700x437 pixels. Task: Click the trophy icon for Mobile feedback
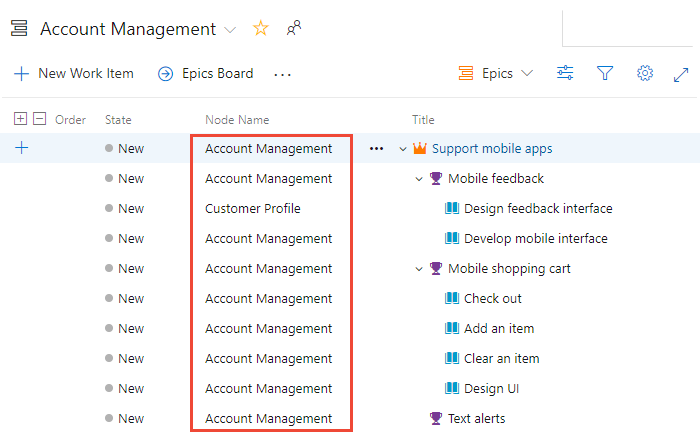tap(436, 178)
